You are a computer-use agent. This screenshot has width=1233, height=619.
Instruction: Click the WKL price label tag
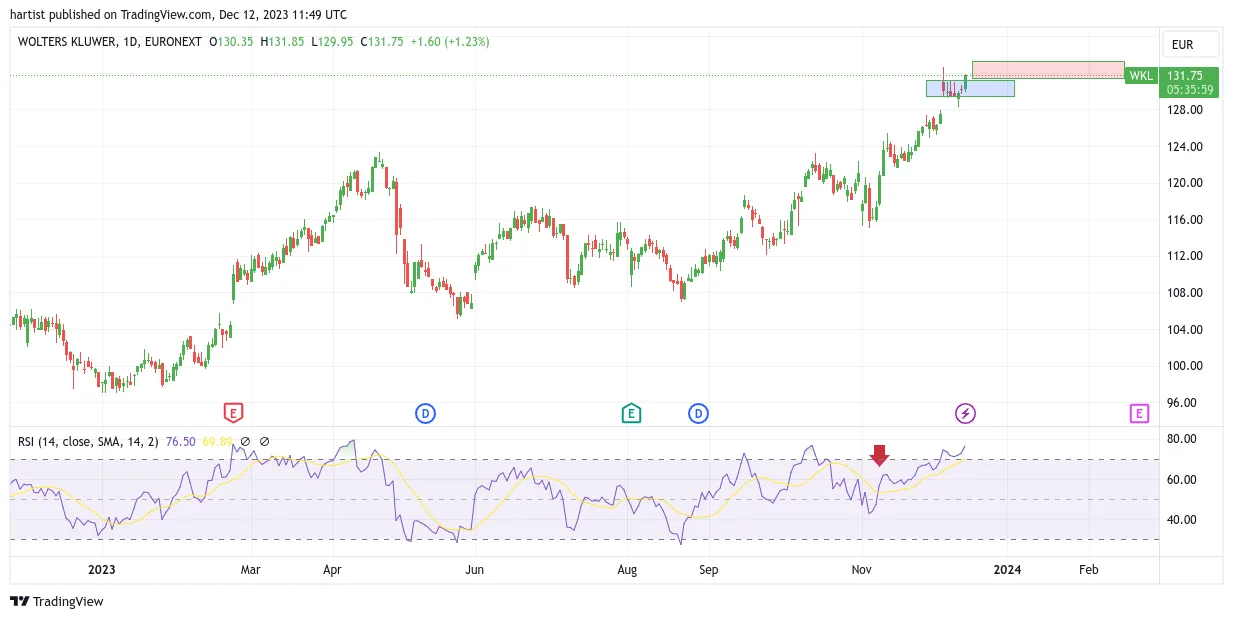[x=1141, y=76]
